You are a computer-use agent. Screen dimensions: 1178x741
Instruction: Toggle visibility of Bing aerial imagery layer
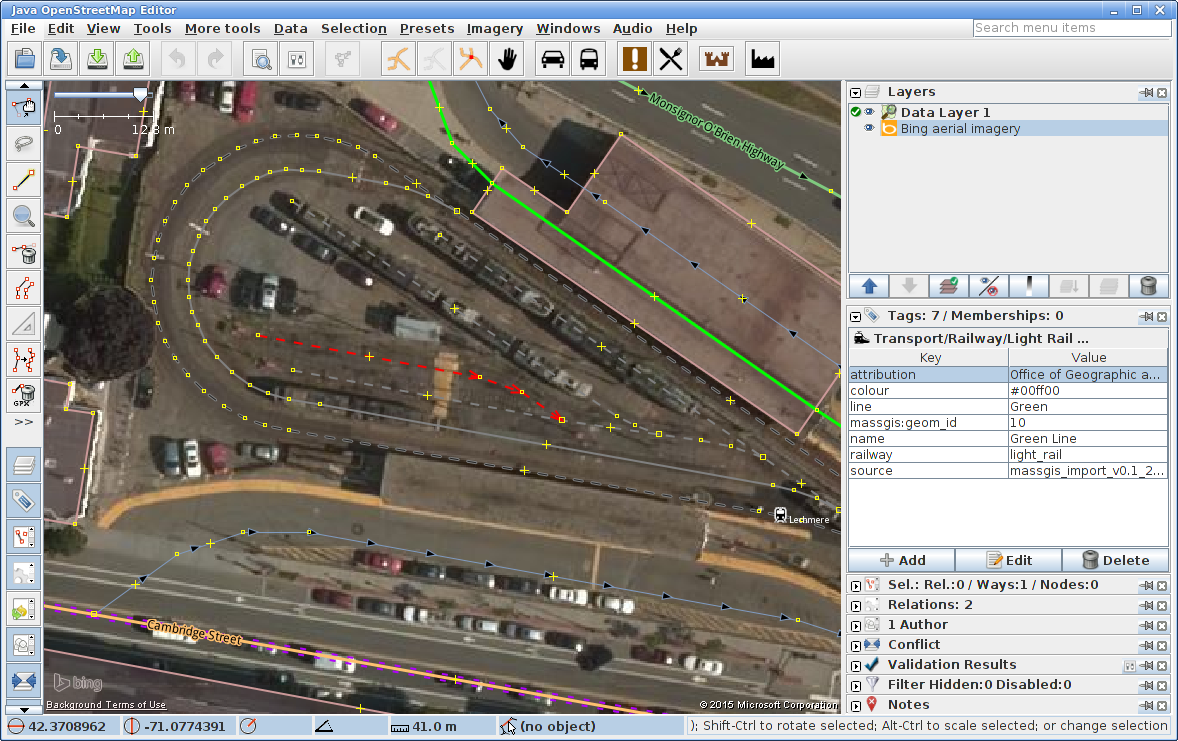tap(870, 129)
